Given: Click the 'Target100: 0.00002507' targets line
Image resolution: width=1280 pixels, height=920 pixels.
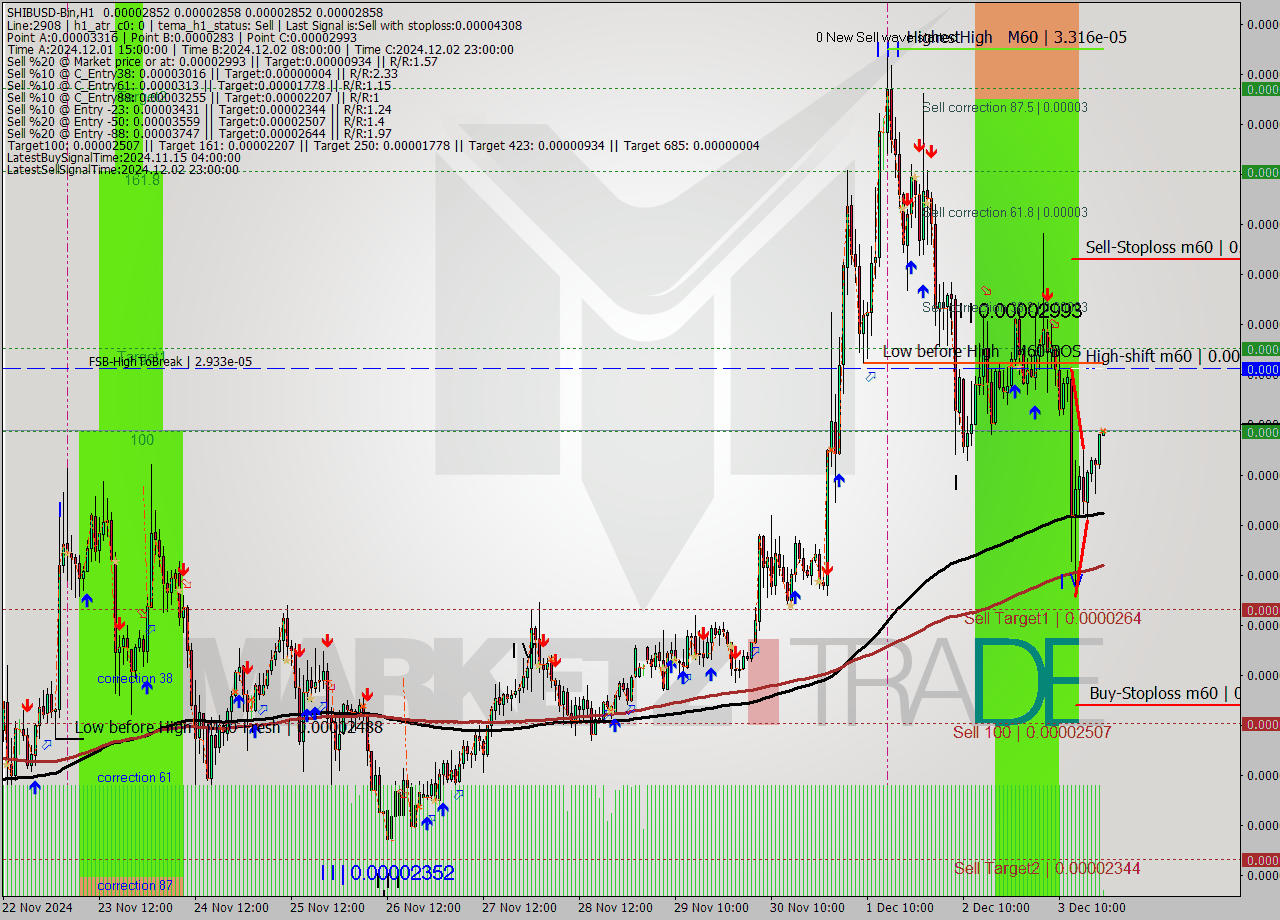Looking at the screenshot, I should coord(383,145).
